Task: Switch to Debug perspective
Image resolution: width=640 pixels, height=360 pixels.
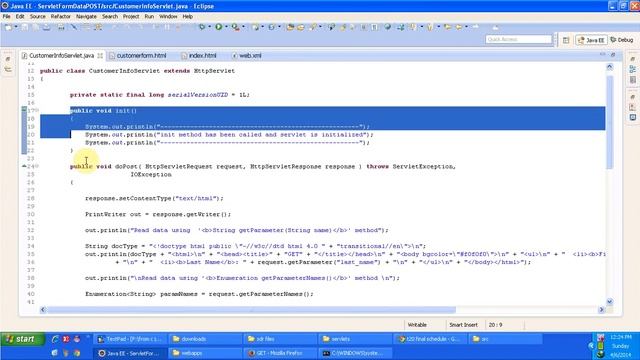Action: tap(622, 40)
